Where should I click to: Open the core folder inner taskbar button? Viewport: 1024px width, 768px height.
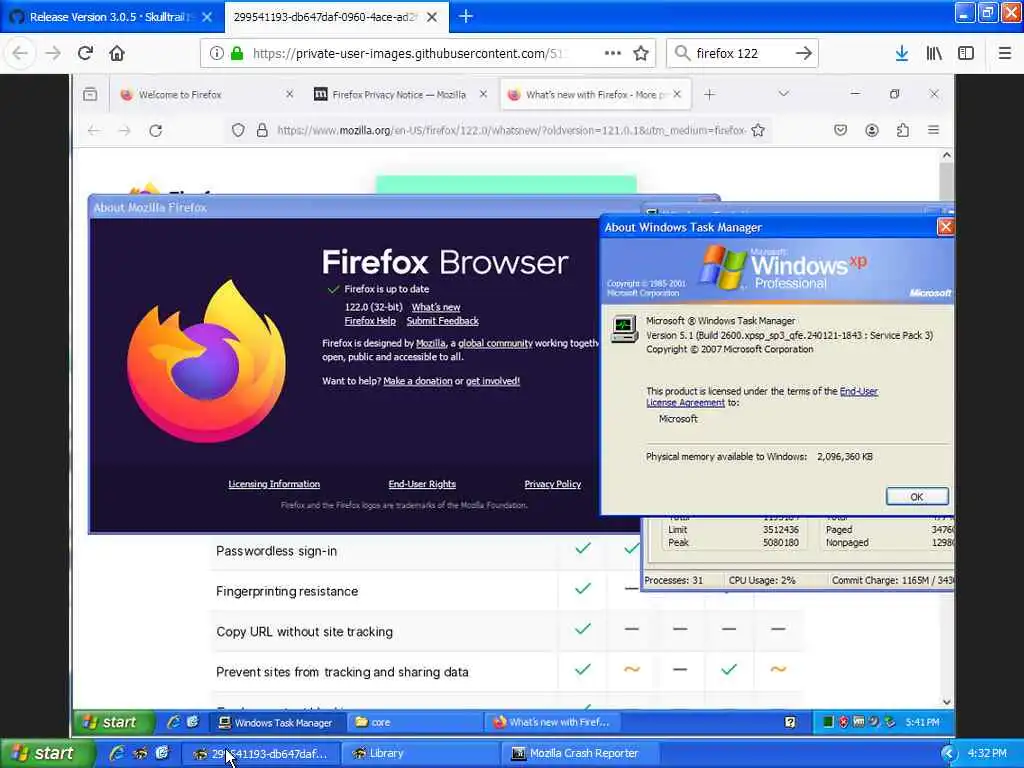413,722
